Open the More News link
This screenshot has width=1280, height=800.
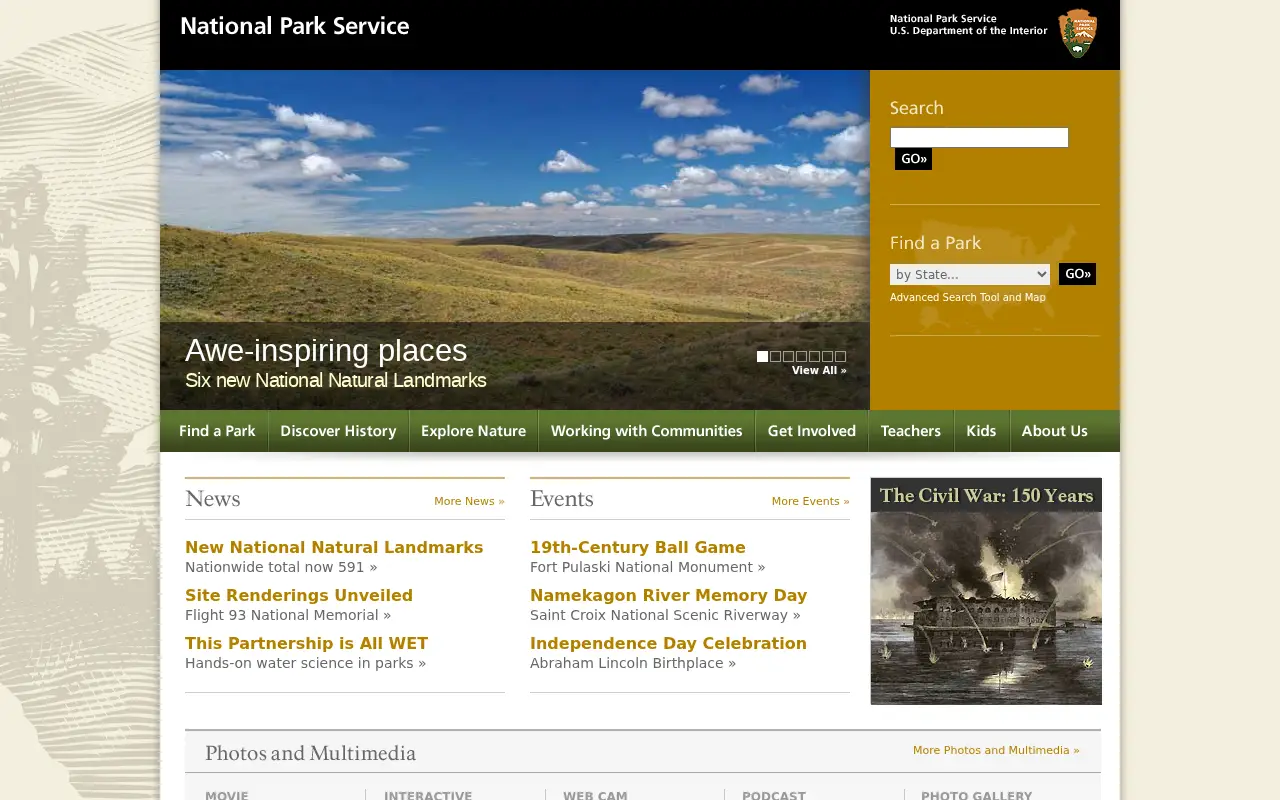point(469,501)
